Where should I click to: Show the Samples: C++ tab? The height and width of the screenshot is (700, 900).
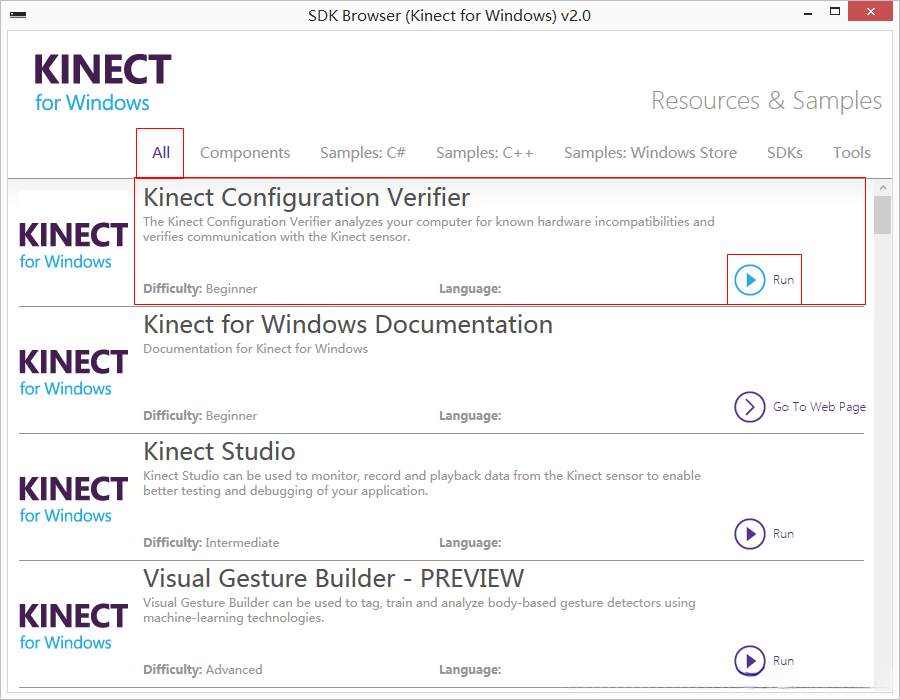pos(485,153)
